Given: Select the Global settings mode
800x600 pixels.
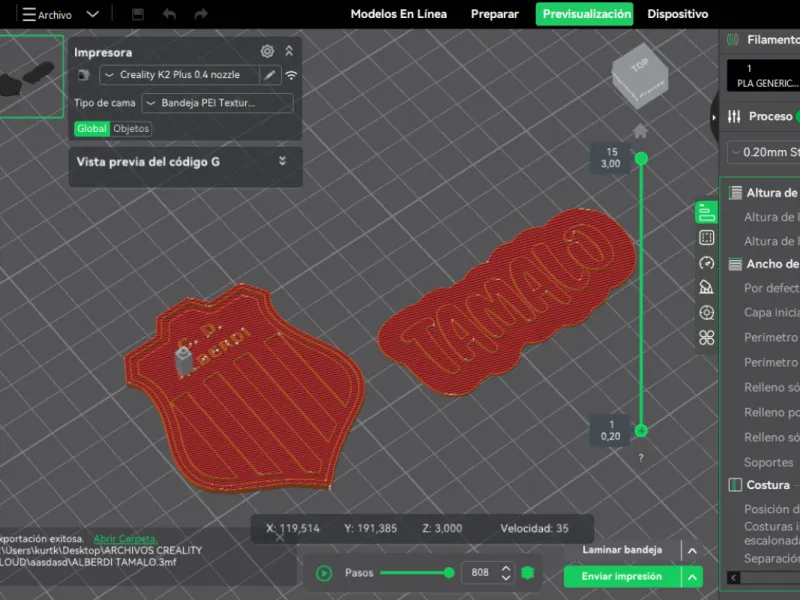Looking at the screenshot, I should pyautogui.click(x=92, y=129).
